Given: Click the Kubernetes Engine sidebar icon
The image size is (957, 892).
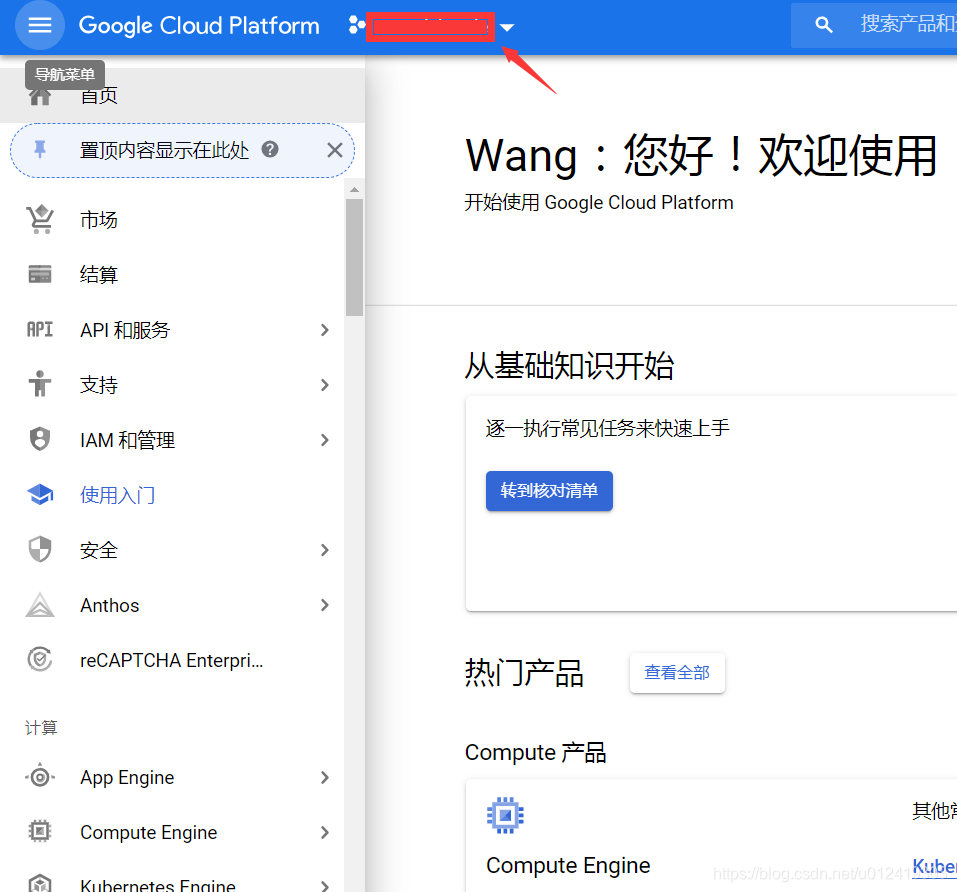Looking at the screenshot, I should coord(40,883).
